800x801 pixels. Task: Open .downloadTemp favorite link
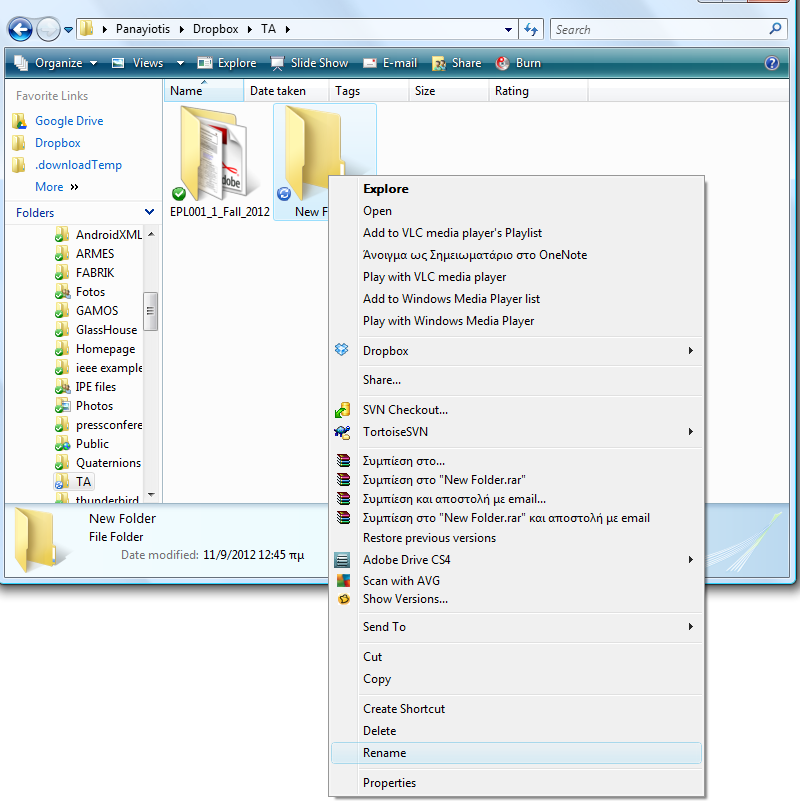click(78, 165)
